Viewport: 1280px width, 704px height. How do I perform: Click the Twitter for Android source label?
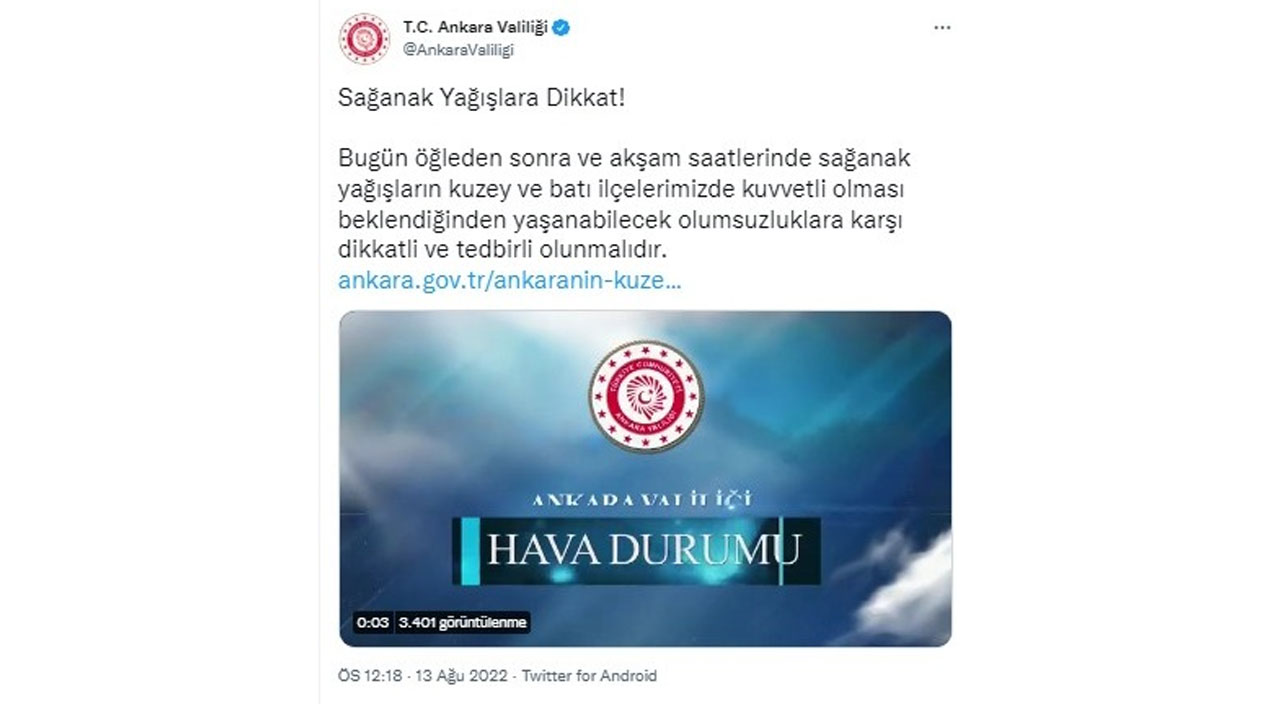pyautogui.click(x=590, y=676)
